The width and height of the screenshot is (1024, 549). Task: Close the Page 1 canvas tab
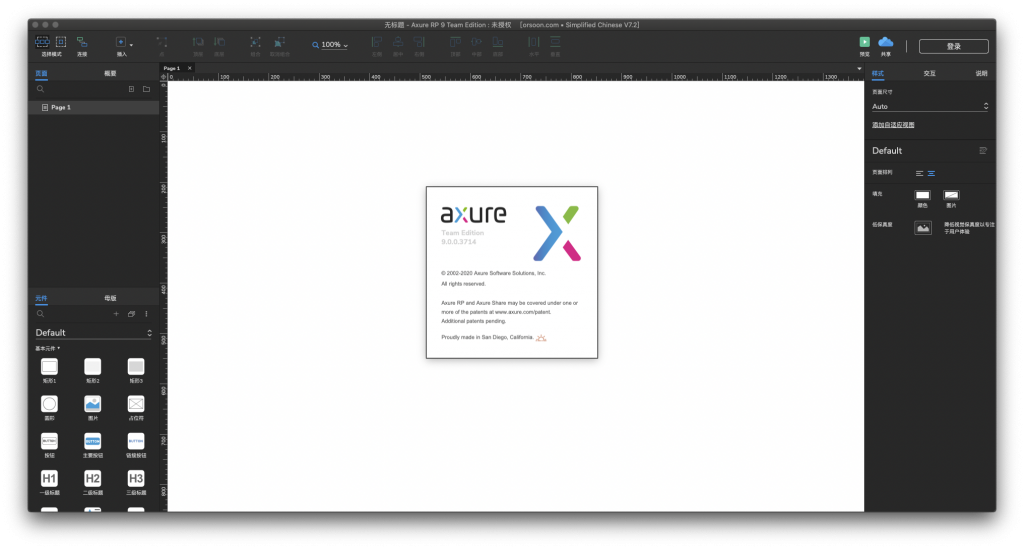pos(190,68)
